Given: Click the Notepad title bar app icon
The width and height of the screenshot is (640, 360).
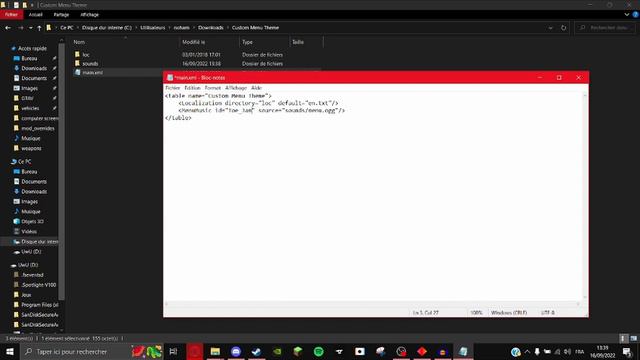Looking at the screenshot, I should (170, 78).
